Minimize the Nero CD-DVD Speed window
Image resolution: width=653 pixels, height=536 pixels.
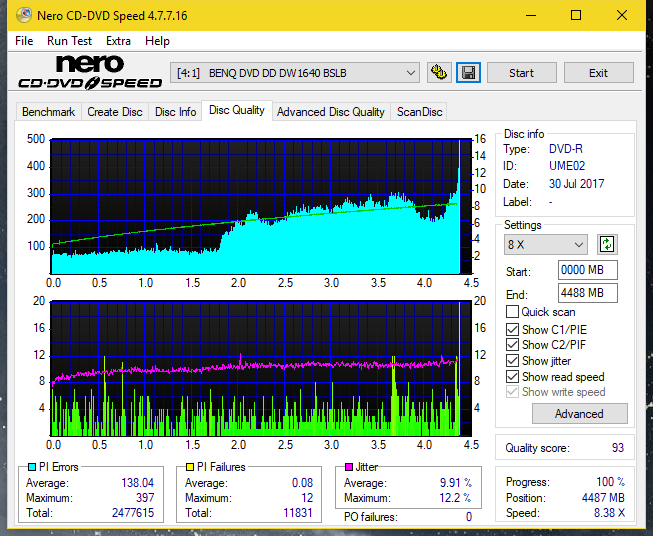(x=531, y=15)
